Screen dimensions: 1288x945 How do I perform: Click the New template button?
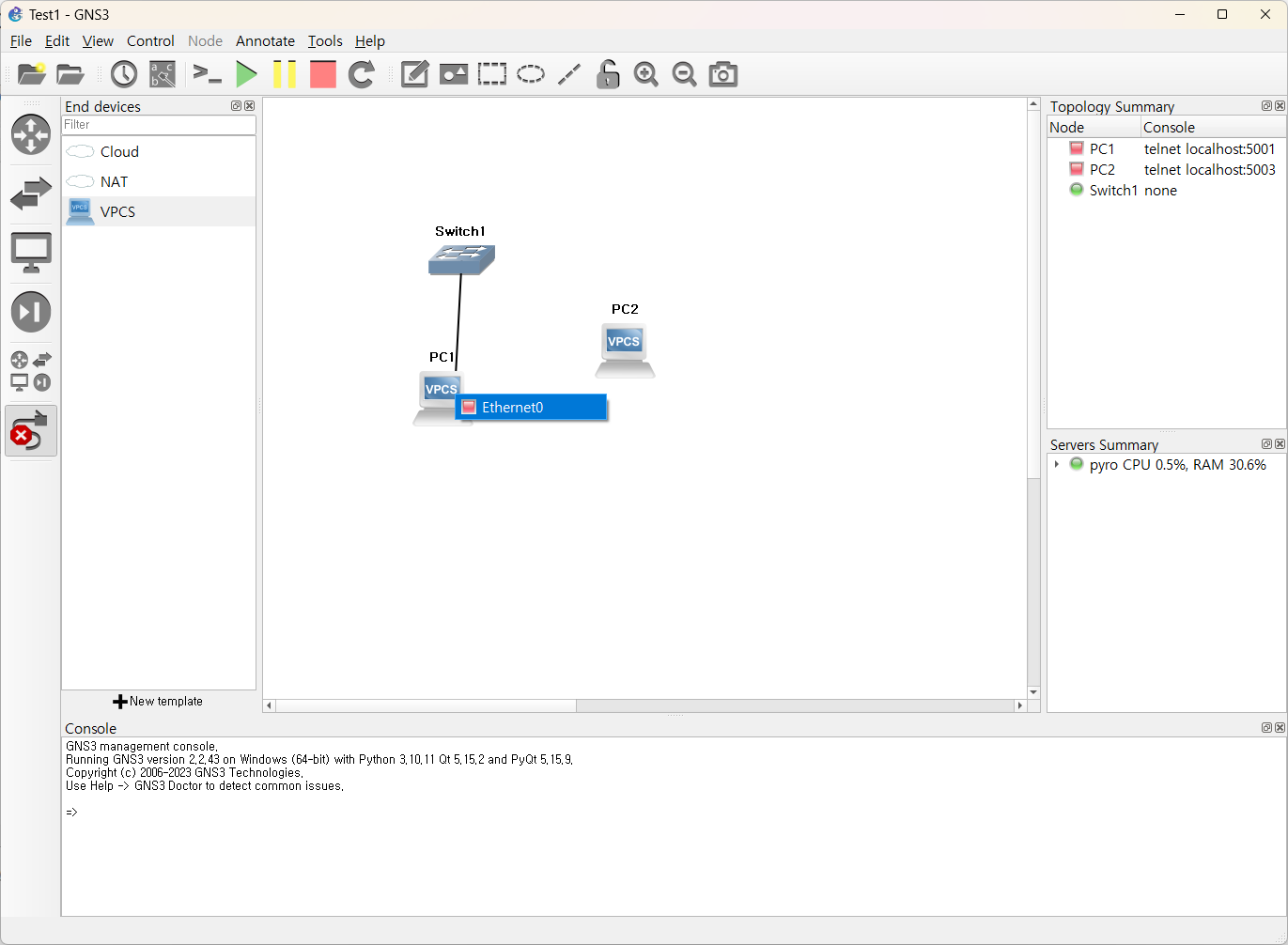click(x=158, y=702)
